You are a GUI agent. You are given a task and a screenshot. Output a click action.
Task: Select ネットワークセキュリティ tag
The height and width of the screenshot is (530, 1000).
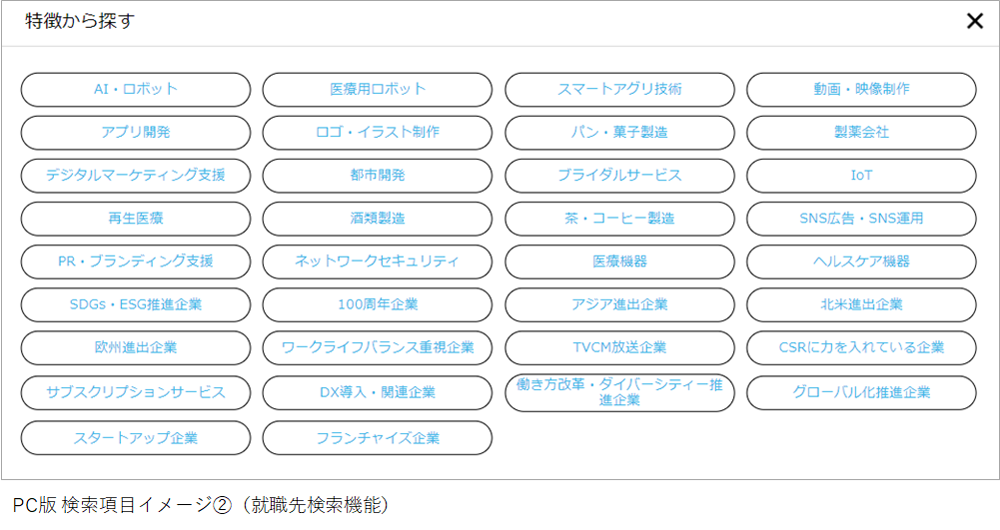tap(377, 261)
